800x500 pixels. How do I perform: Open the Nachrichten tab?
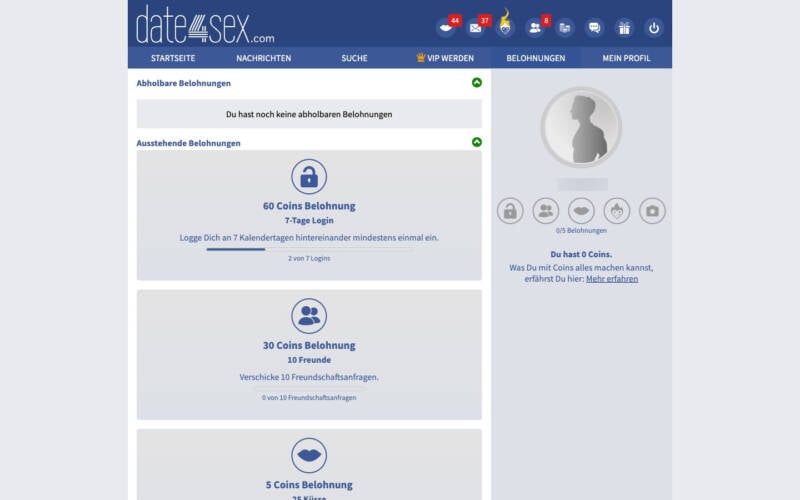click(x=264, y=58)
